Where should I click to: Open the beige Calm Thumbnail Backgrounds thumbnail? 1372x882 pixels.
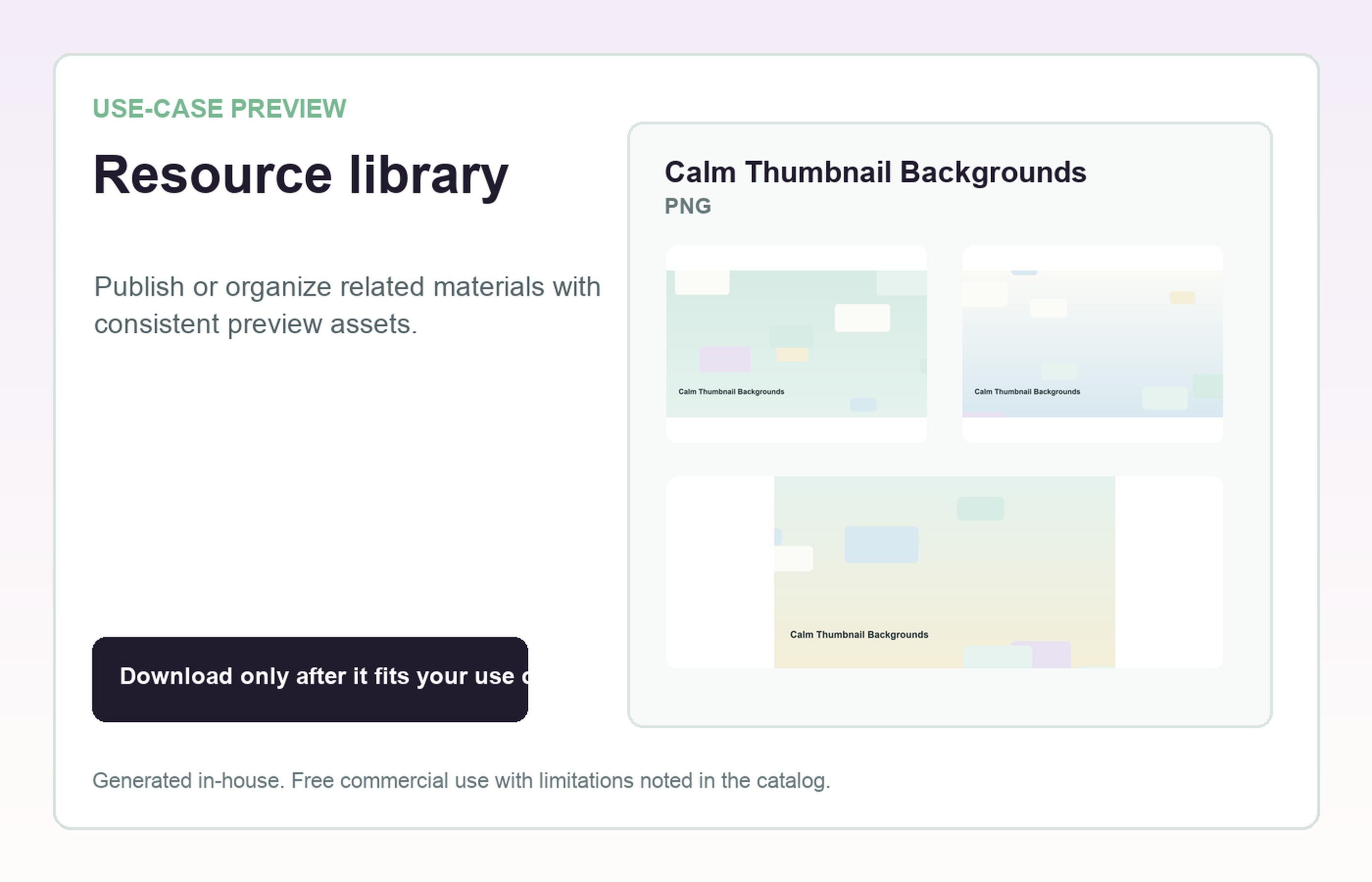point(944,572)
